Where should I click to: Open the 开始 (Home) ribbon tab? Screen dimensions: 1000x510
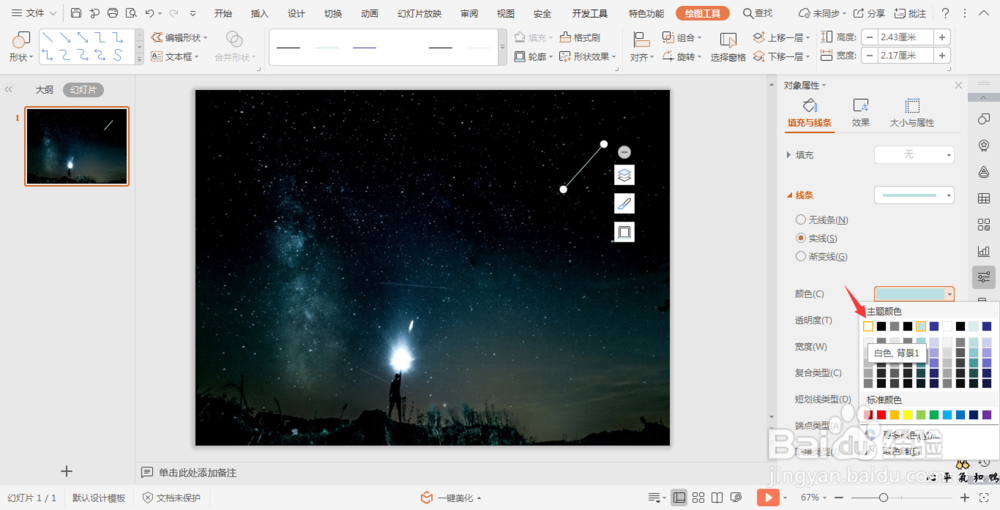pyautogui.click(x=223, y=13)
